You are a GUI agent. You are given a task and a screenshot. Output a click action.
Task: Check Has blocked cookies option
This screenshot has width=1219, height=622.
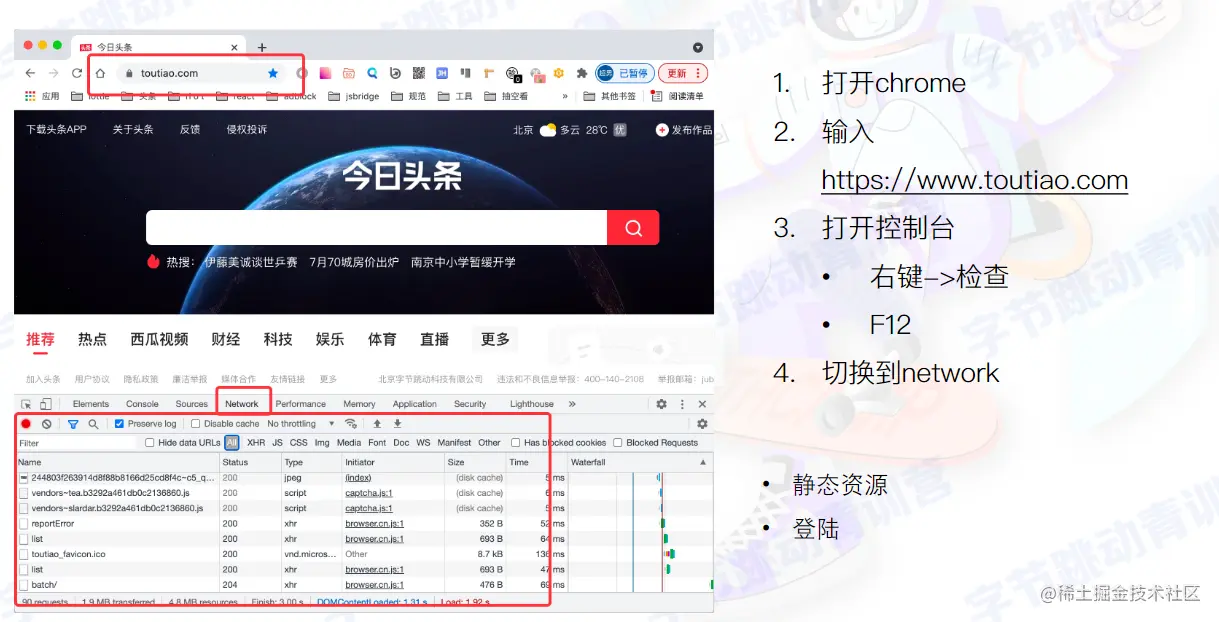click(516, 443)
